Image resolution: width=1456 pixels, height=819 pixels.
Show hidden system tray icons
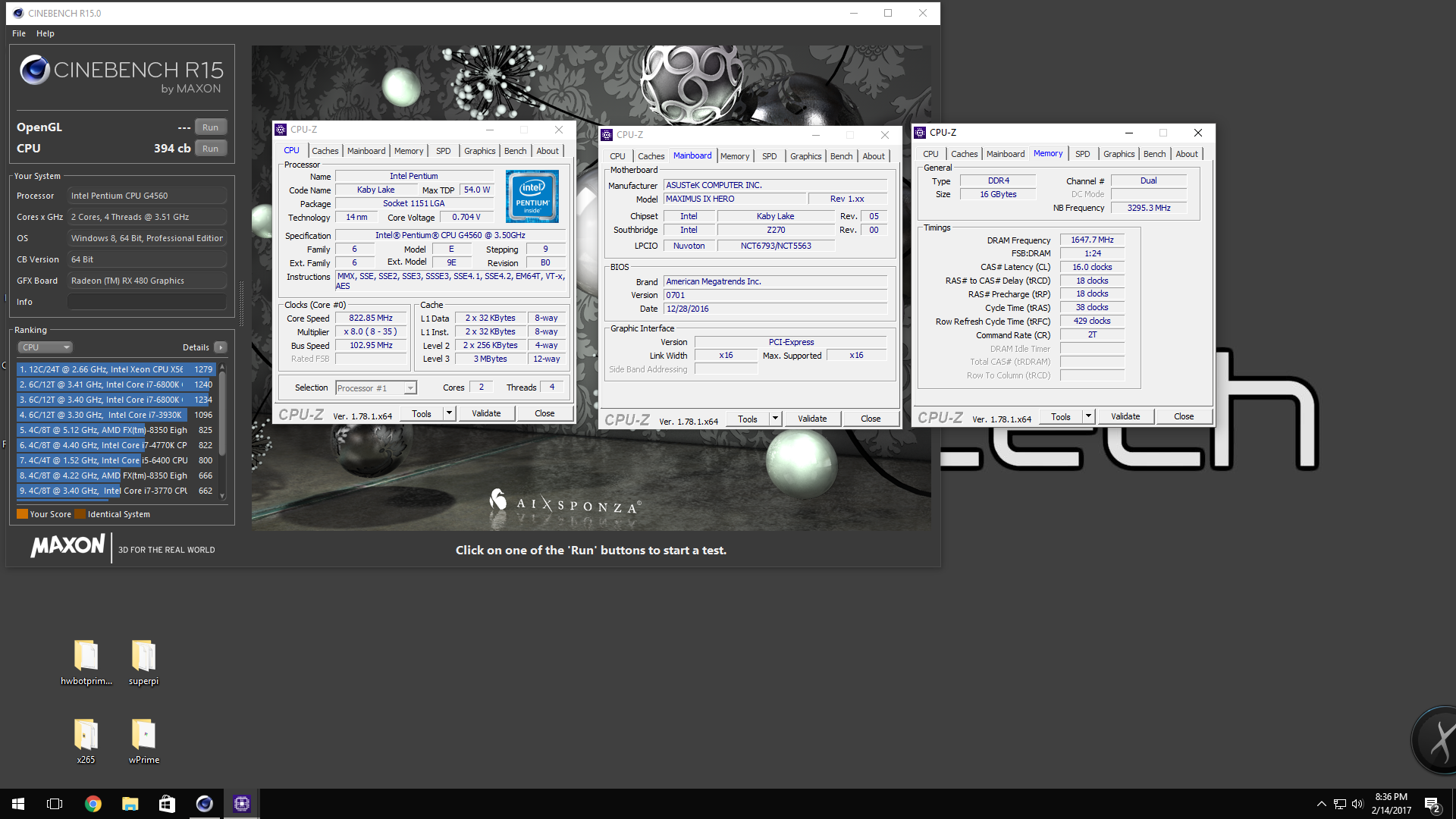pos(1321,804)
